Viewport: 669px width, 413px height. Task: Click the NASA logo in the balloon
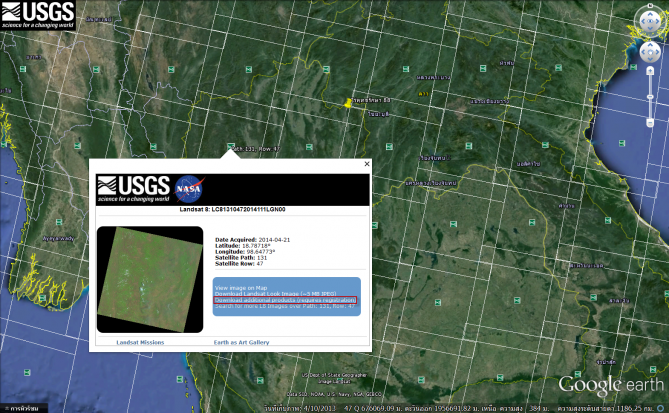[x=189, y=189]
